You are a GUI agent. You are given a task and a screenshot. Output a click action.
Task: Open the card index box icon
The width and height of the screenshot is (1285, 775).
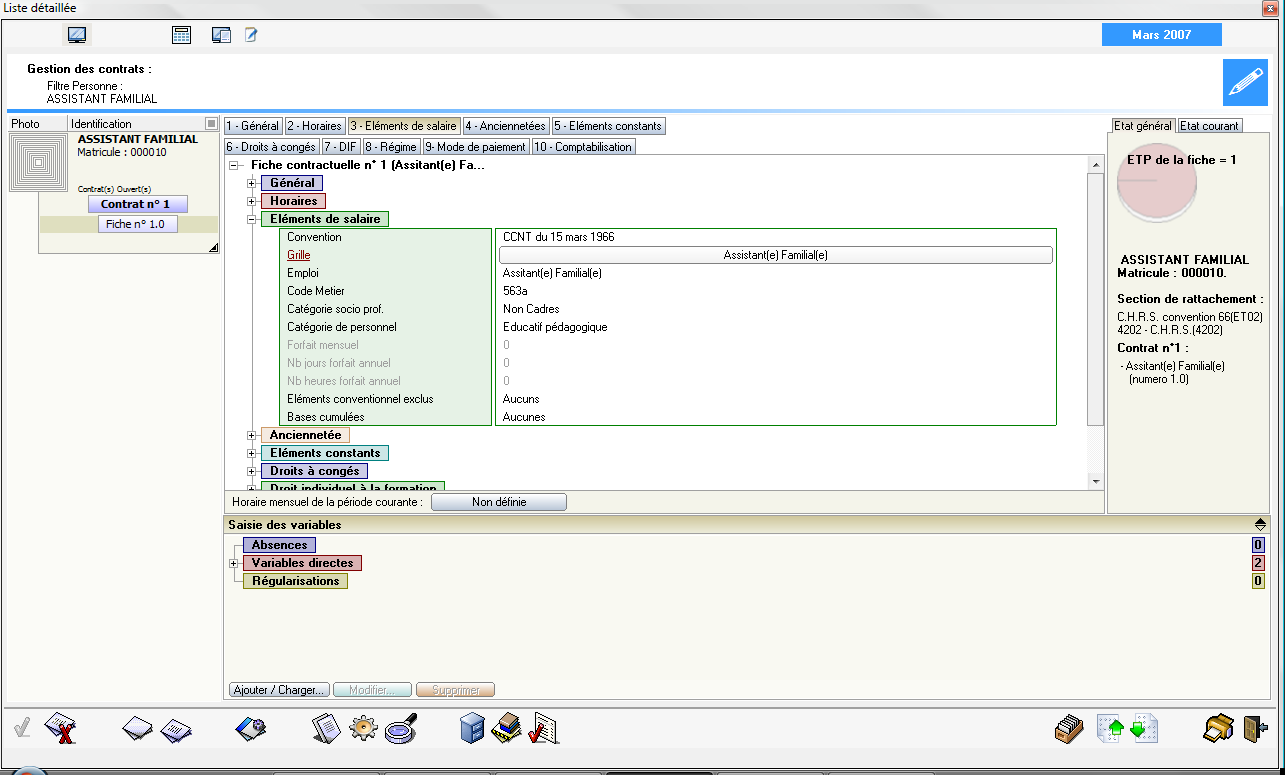(x=1070, y=729)
